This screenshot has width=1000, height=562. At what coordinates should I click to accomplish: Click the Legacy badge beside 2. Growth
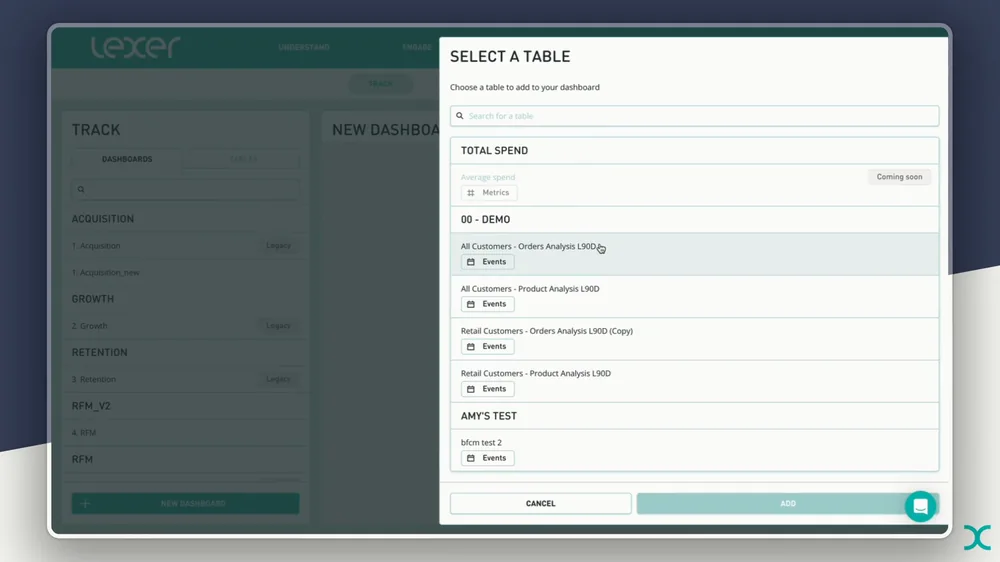tap(278, 326)
